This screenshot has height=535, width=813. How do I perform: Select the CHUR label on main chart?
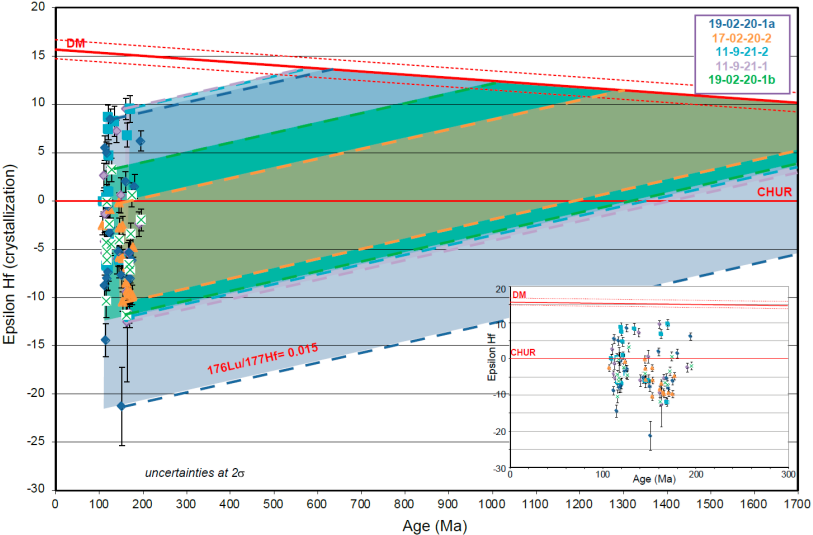775,192
